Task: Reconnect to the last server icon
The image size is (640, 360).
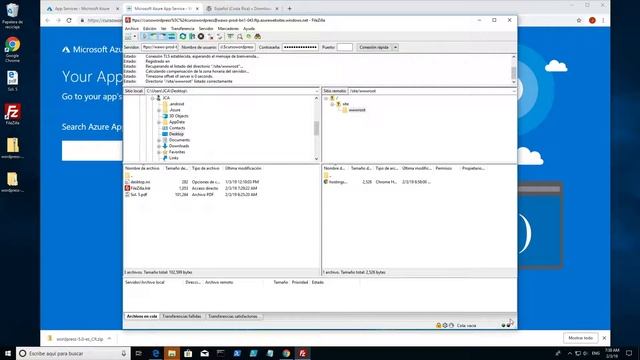Action: [220, 37]
